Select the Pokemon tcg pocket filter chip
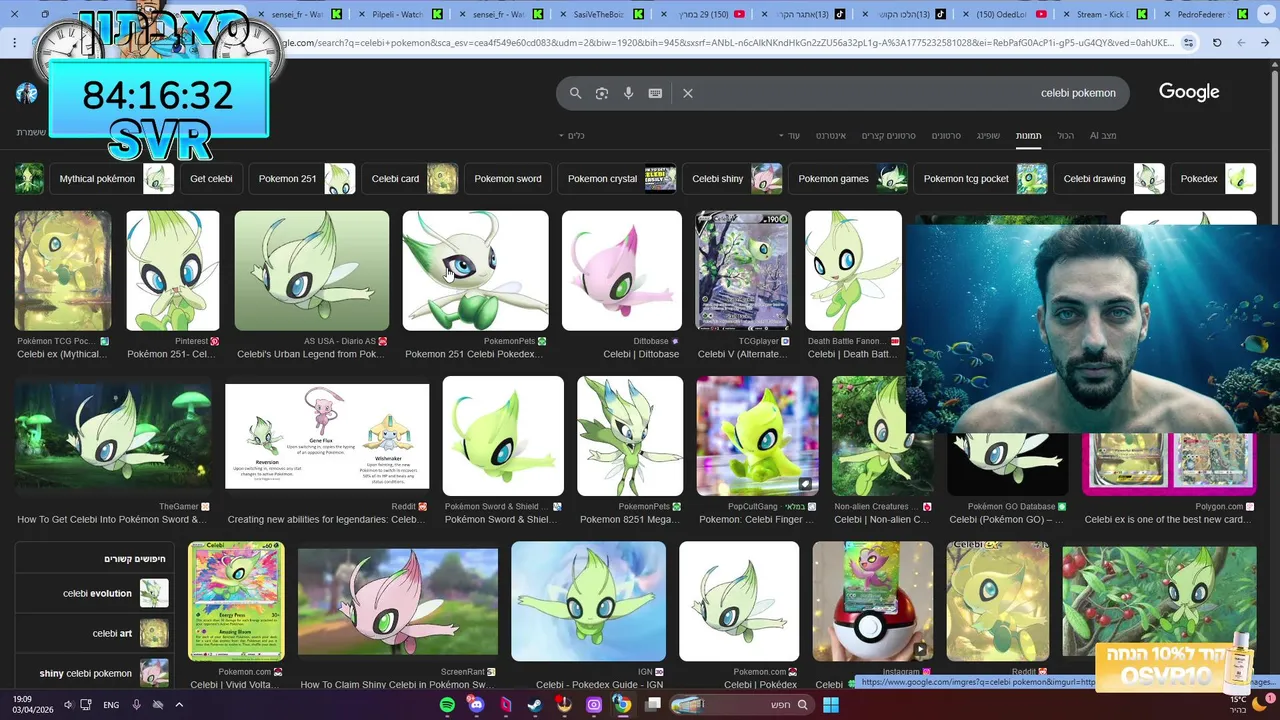Image resolution: width=1280 pixels, height=720 pixels. point(981,179)
